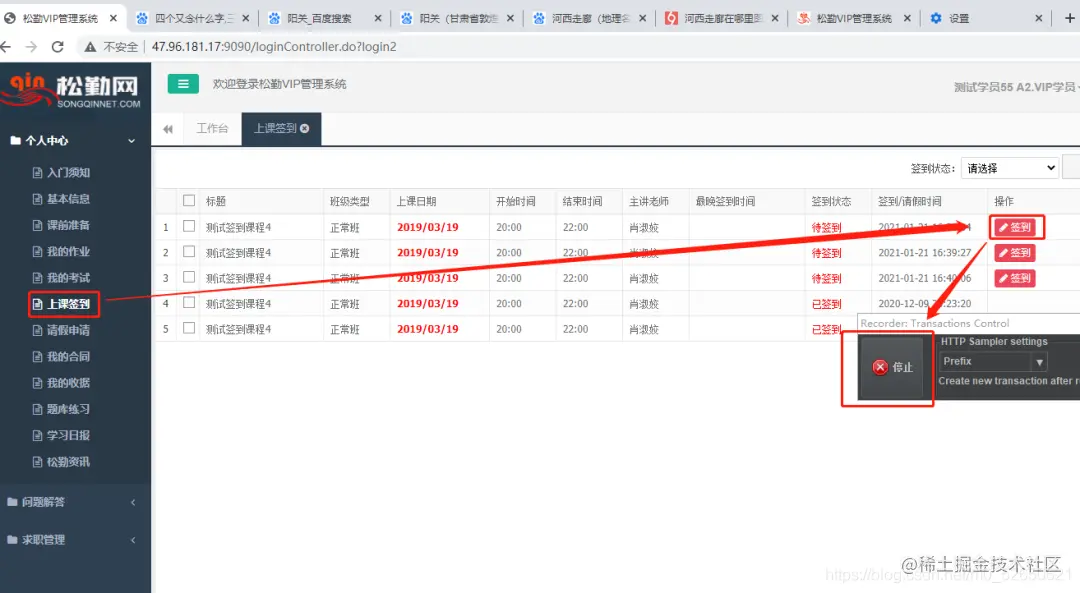Expand the 求职管理 sidebar section
Screen dimensions: 1080x593
click(74, 540)
